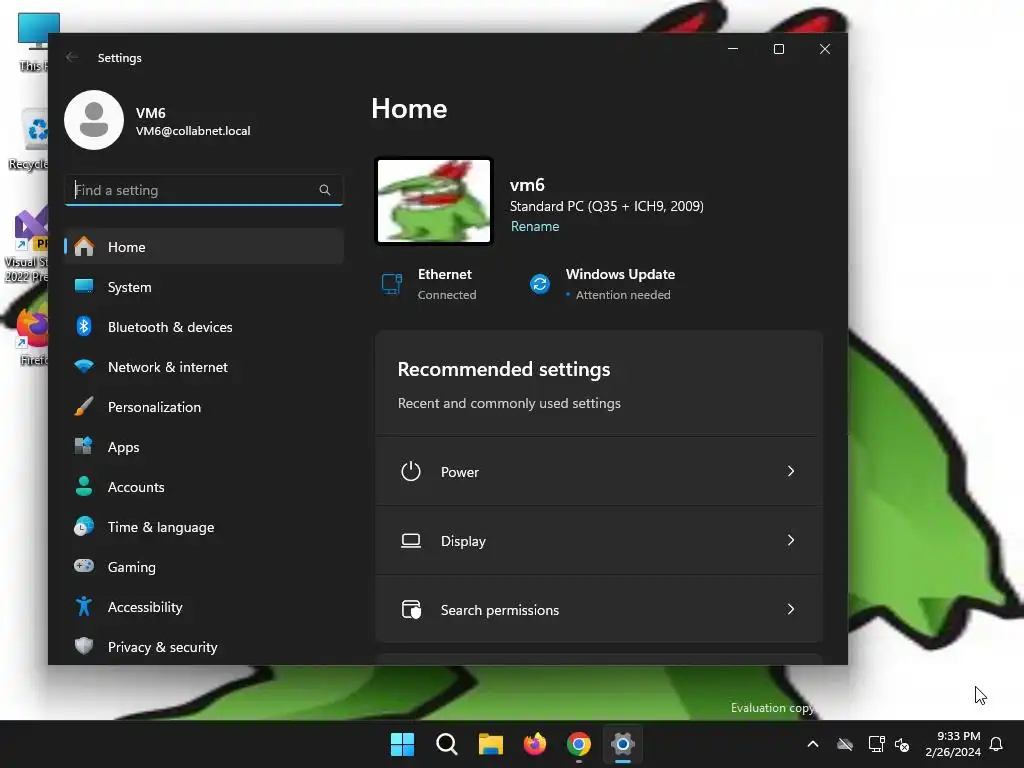Expand the Display row chevron
Screen dimensions: 1024x768
[791, 540]
